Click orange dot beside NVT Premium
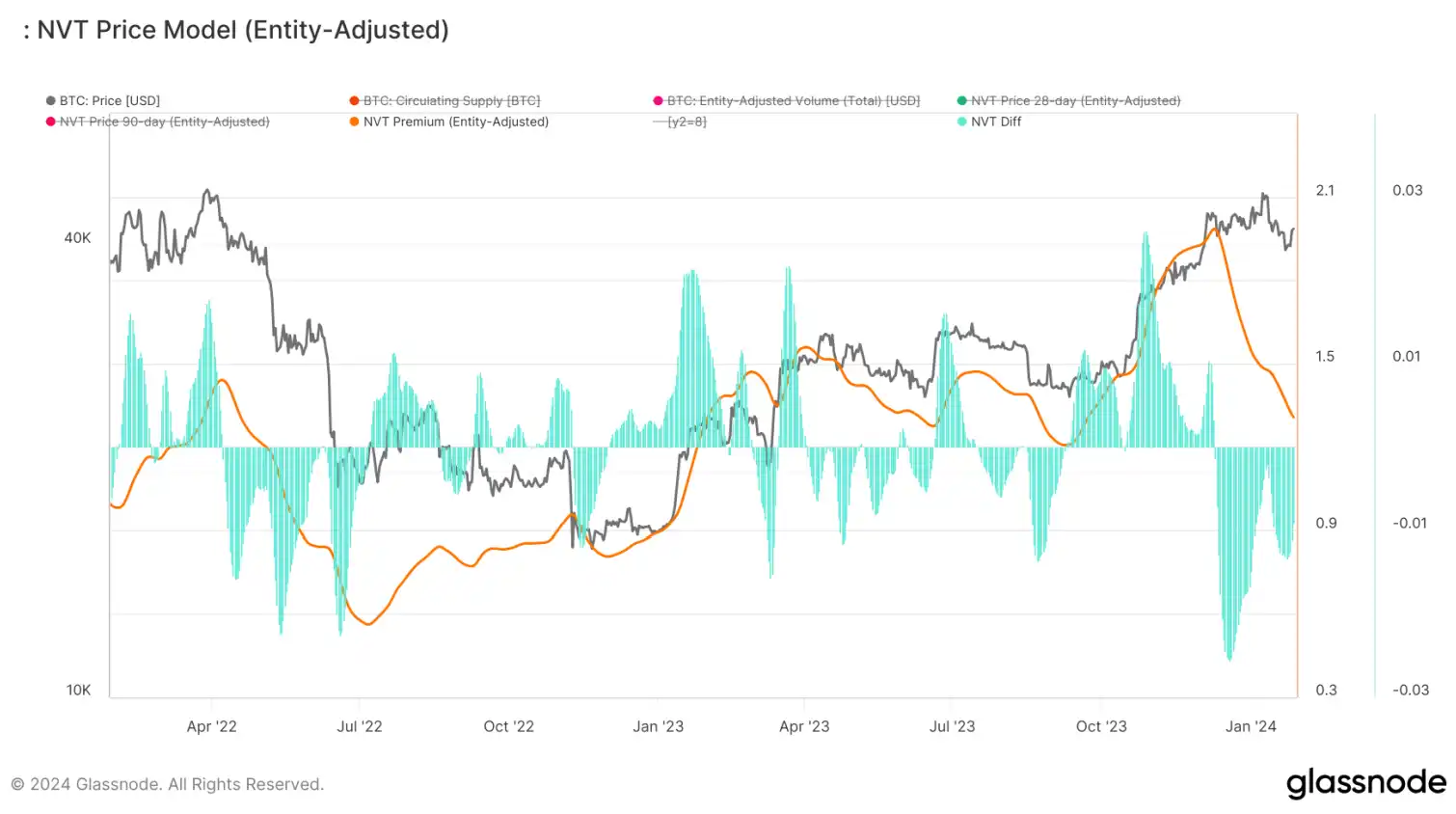 (355, 122)
